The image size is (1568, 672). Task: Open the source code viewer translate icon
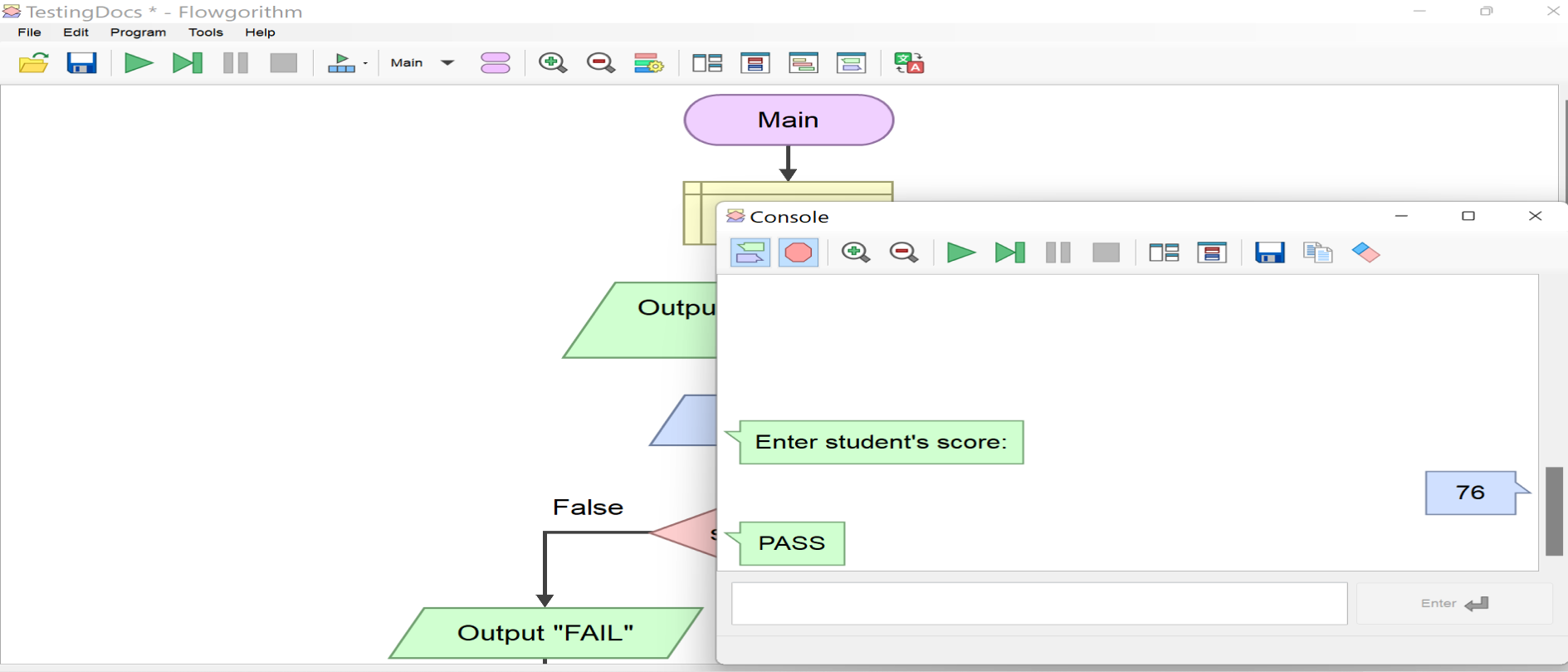[x=909, y=63]
